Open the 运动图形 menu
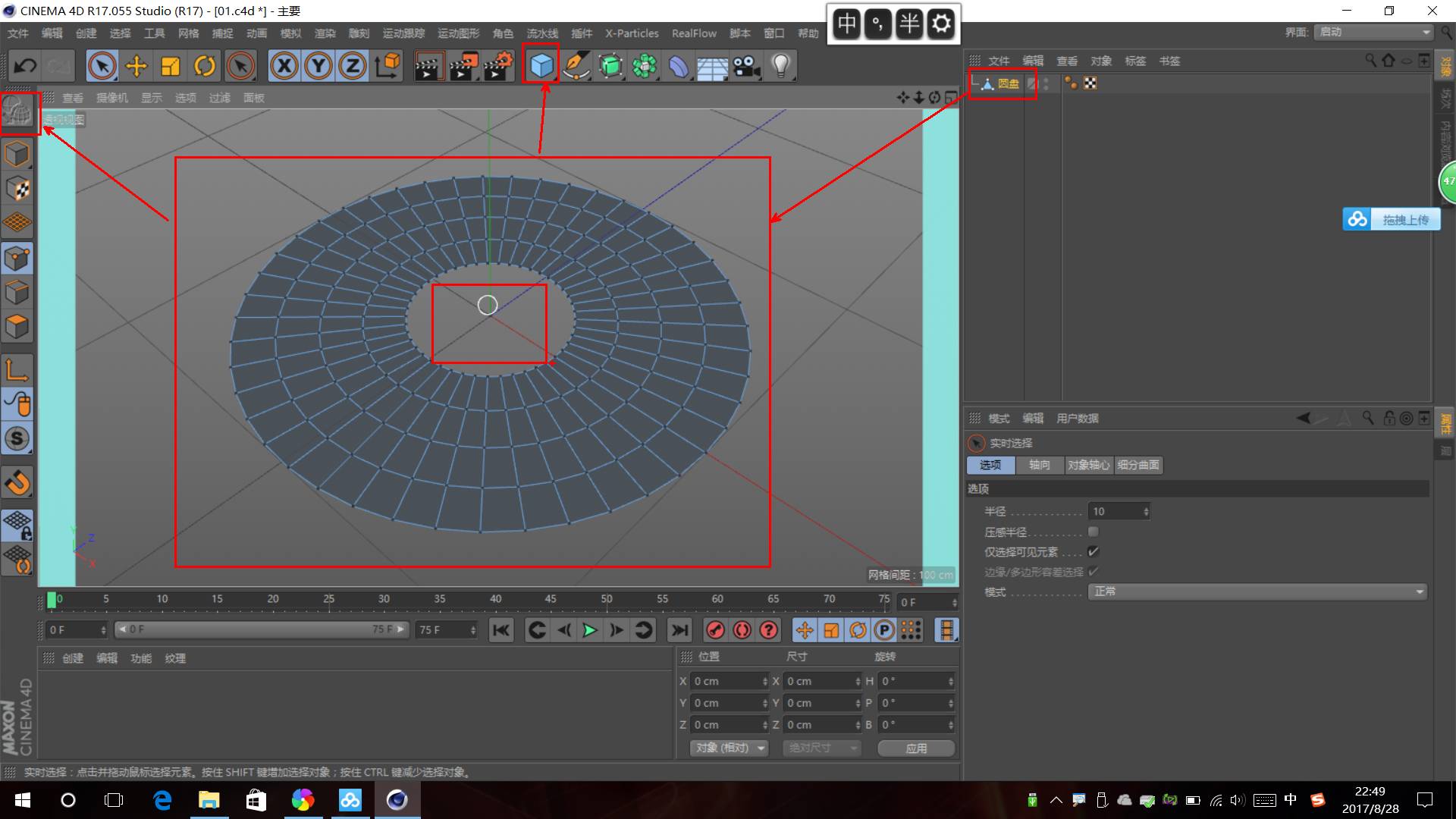Image resolution: width=1456 pixels, height=819 pixels. (x=458, y=33)
